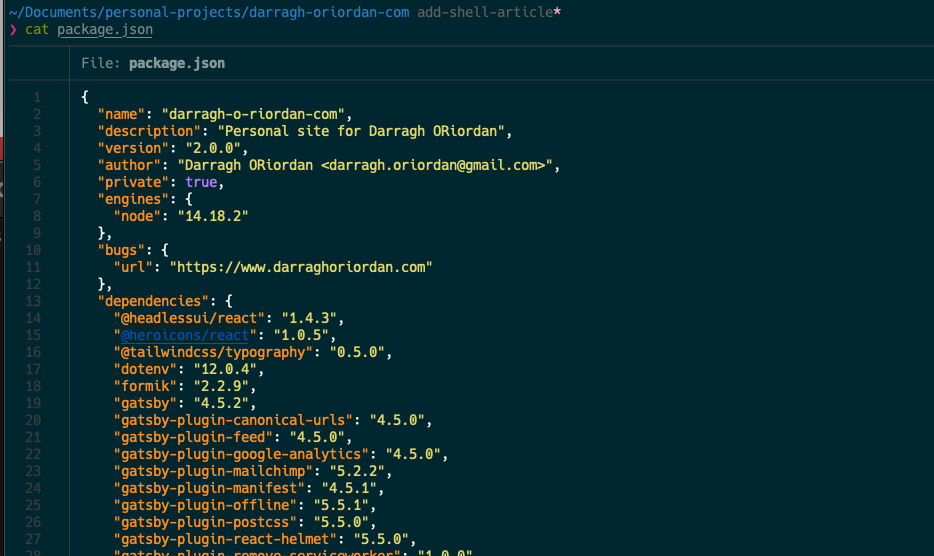Click the cat command word

pyautogui.click(x=37, y=30)
